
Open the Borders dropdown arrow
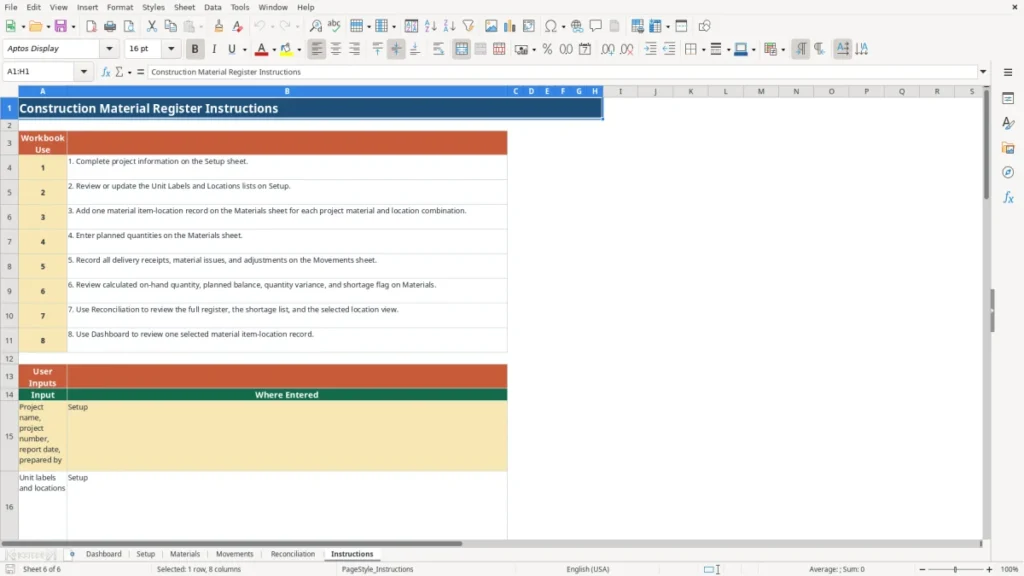703,50
